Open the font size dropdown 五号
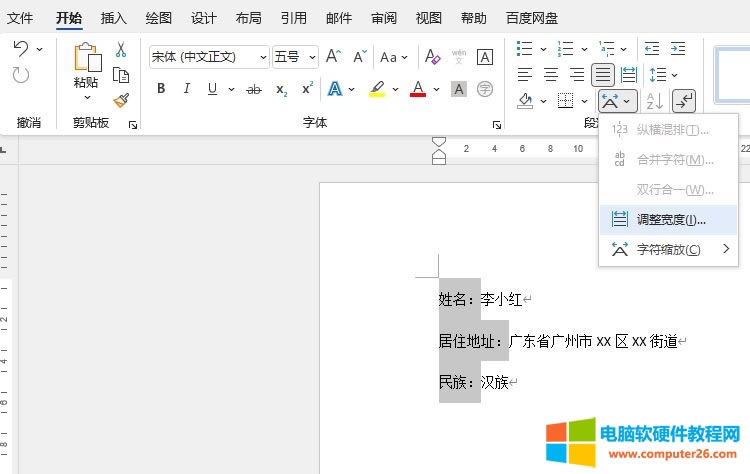 click(295, 57)
